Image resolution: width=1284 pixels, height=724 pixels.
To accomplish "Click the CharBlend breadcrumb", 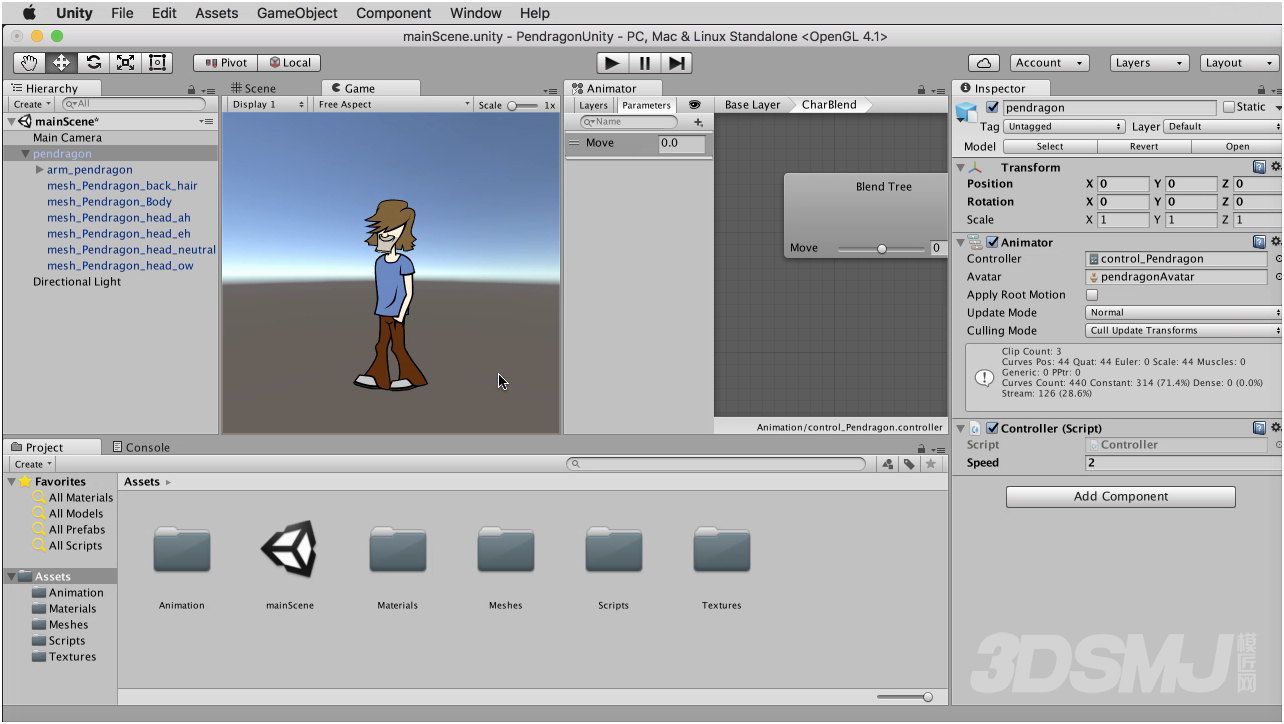I will [829, 104].
